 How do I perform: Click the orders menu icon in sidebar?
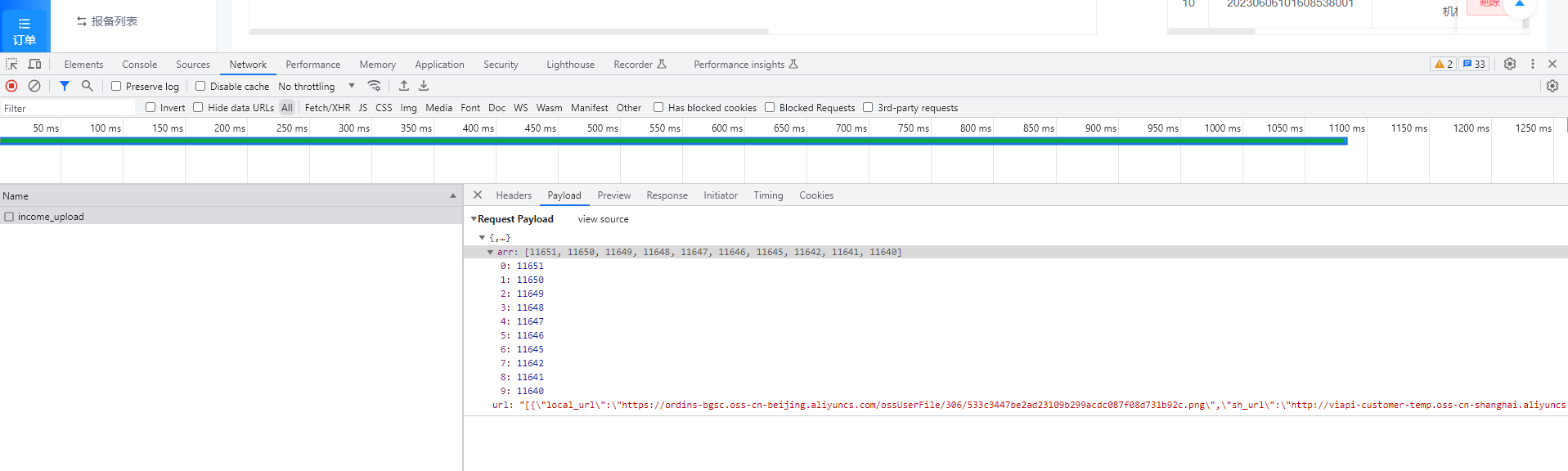25,31
